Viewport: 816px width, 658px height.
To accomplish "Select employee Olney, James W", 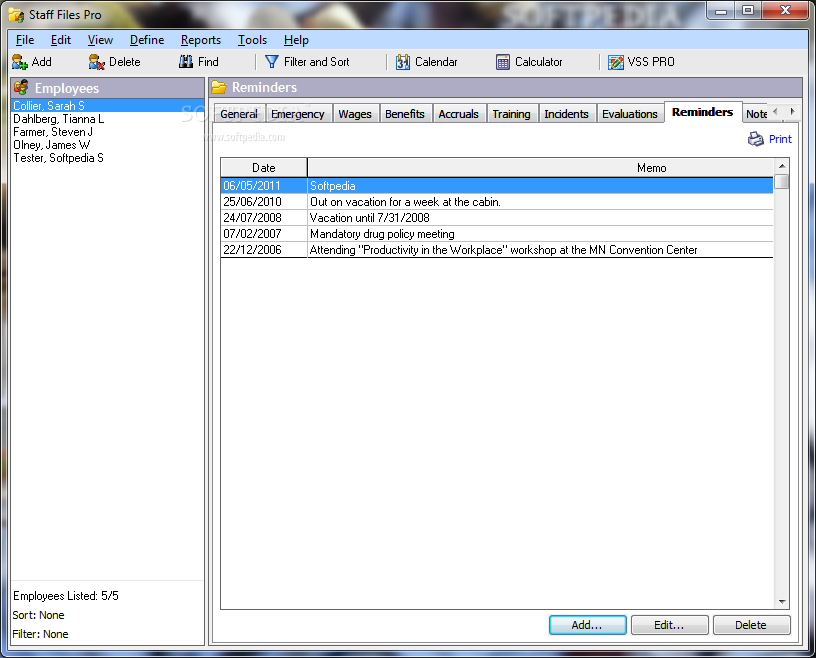I will 108,145.
